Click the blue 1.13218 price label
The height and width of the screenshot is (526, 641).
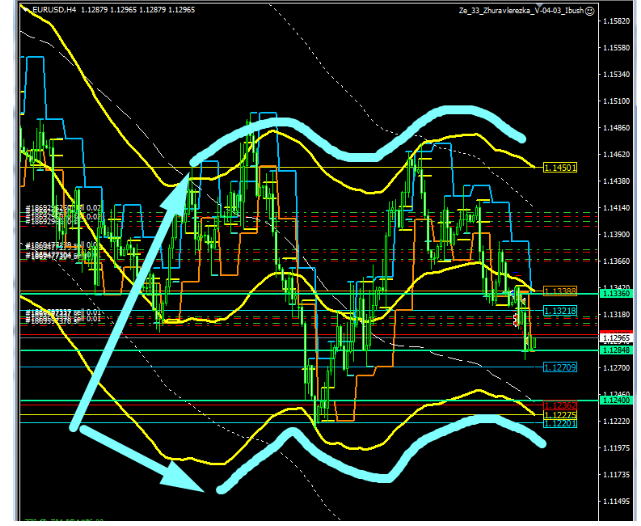(560, 312)
